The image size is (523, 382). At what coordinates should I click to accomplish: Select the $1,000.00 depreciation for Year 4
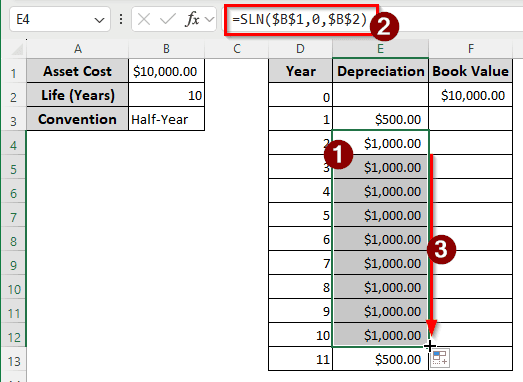pyautogui.click(x=380, y=191)
